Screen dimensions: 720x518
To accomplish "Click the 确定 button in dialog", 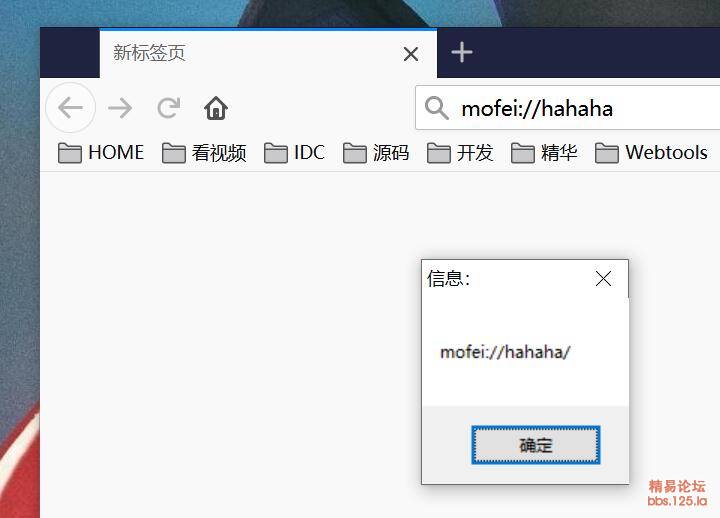I will click(535, 445).
